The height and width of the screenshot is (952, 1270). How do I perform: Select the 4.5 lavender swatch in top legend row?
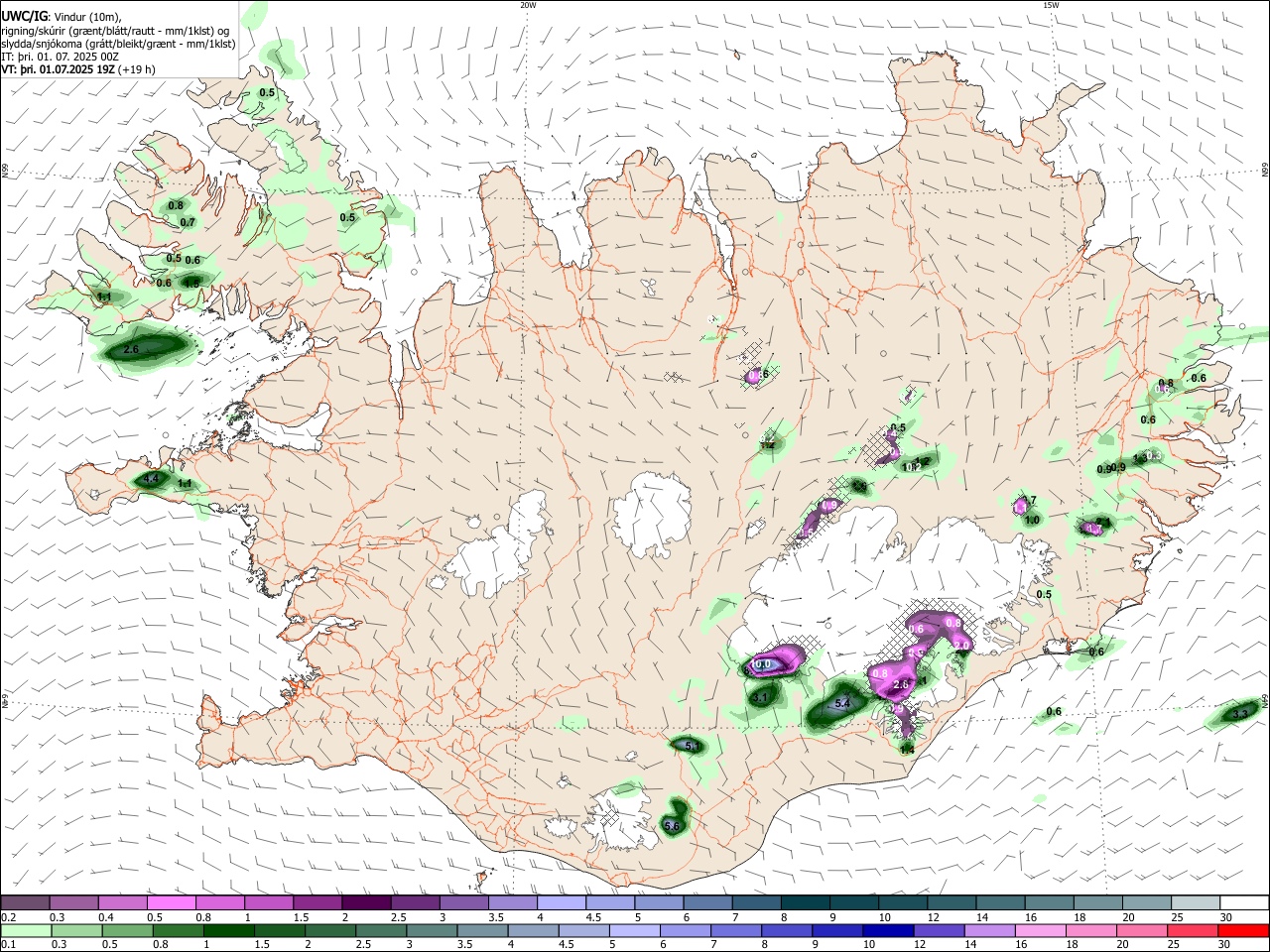coord(608,902)
